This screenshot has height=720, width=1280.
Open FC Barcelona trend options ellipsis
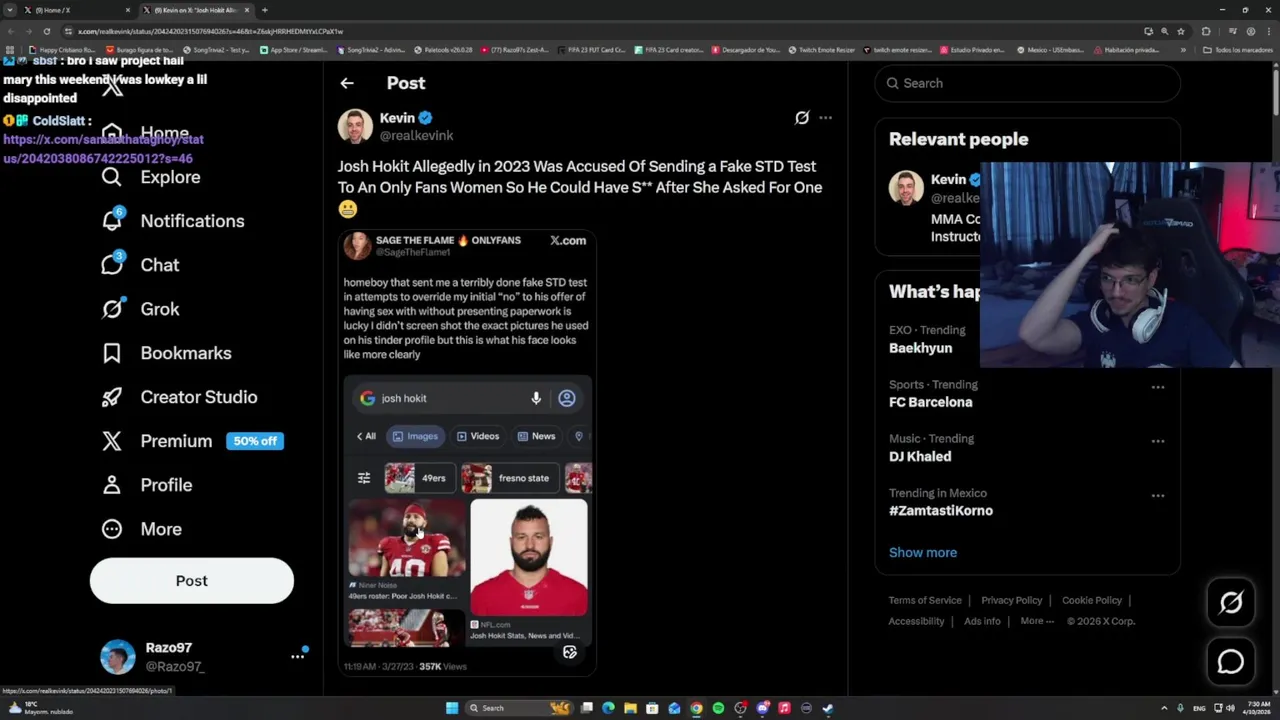click(x=1157, y=387)
